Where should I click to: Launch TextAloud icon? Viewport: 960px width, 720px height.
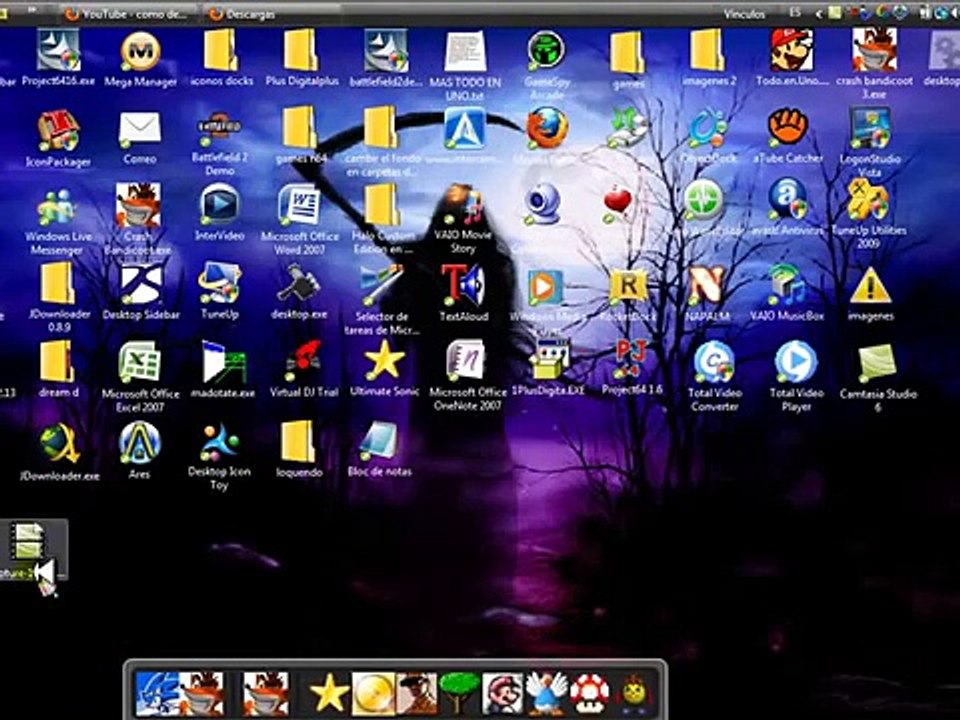coord(463,285)
